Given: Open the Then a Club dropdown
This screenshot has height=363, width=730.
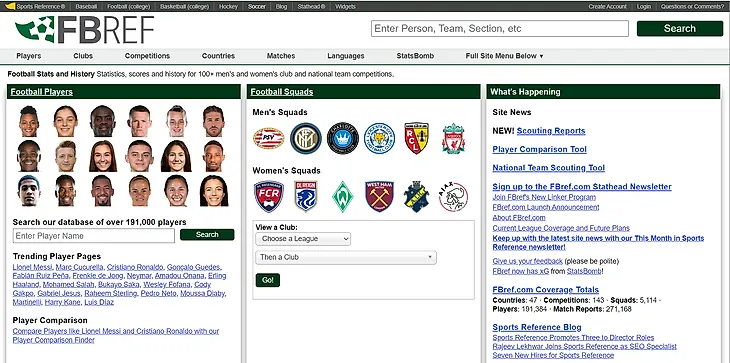Looking at the screenshot, I should pyautogui.click(x=346, y=257).
